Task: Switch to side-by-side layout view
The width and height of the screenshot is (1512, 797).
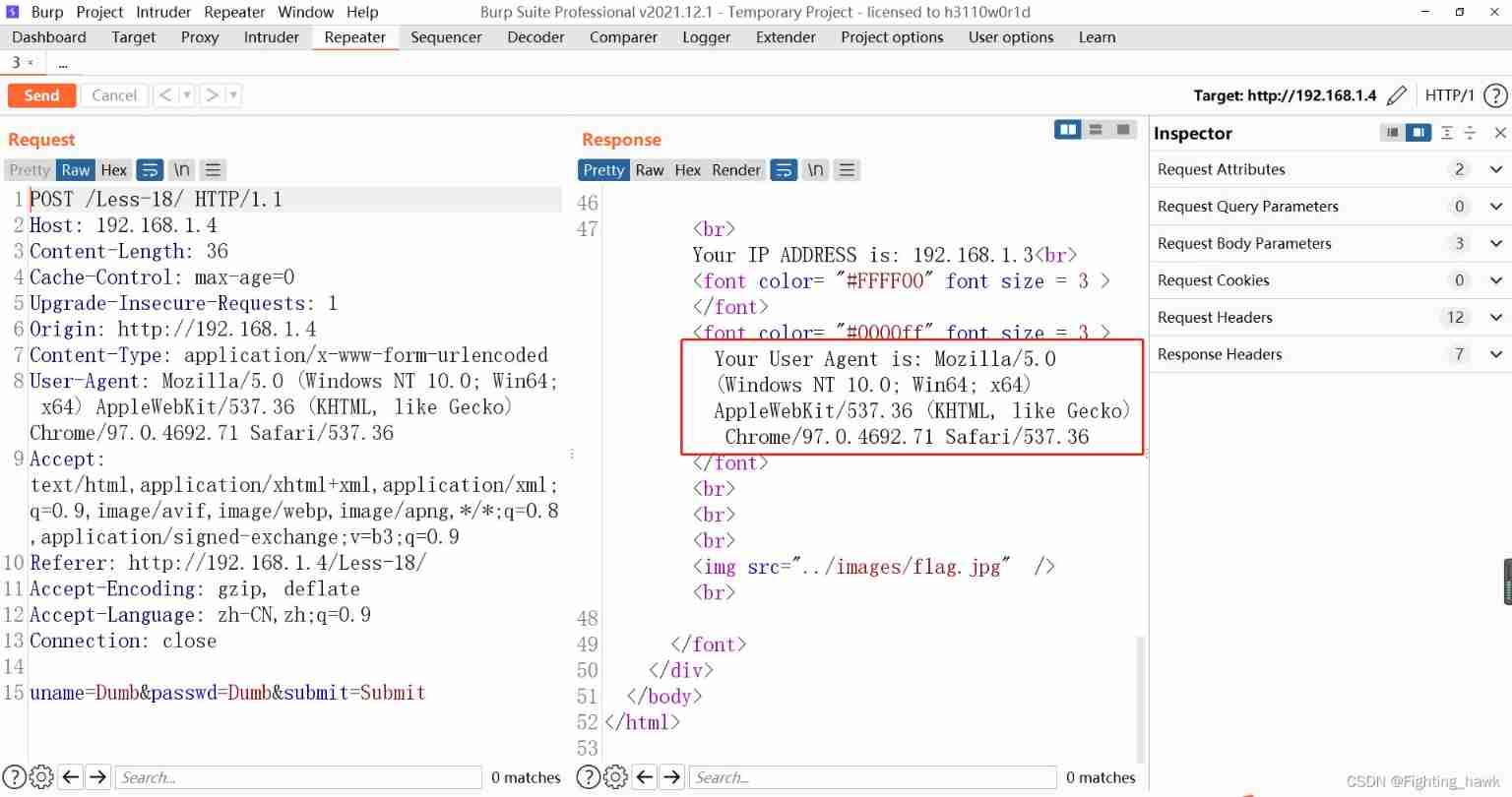Action: coord(1067,130)
